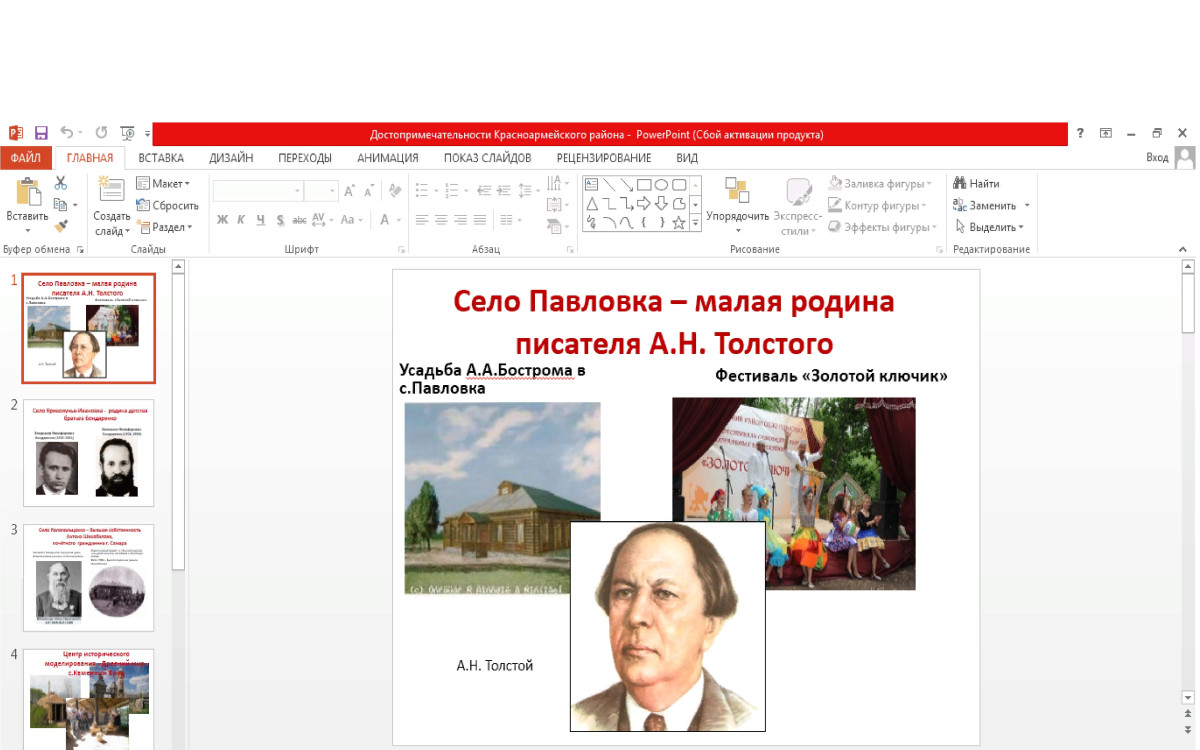
Task: Repeat the last action
Action: (x=101, y=133)
